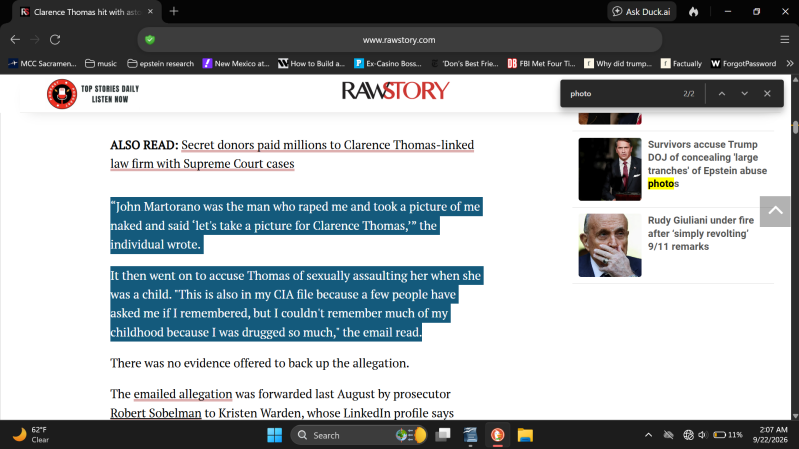
Task: Click the green privacy shield icon
Action: [150, 40]
